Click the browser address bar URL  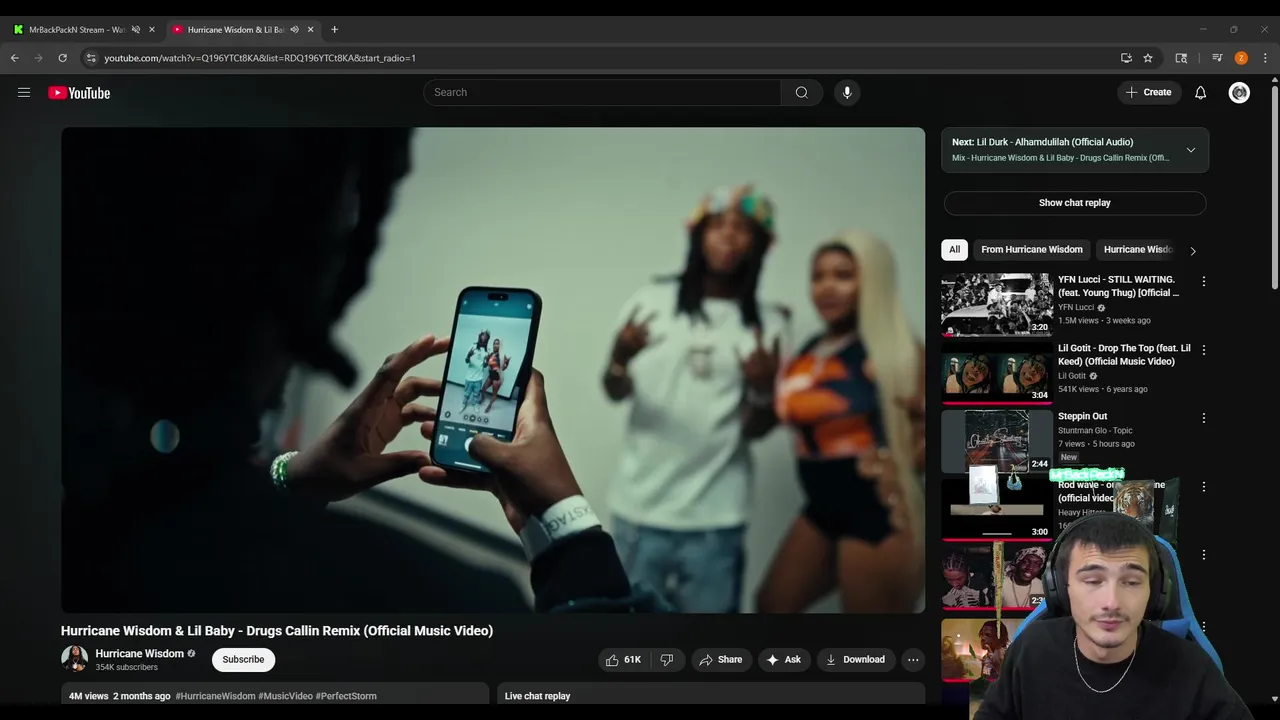[x=260, y=58]
